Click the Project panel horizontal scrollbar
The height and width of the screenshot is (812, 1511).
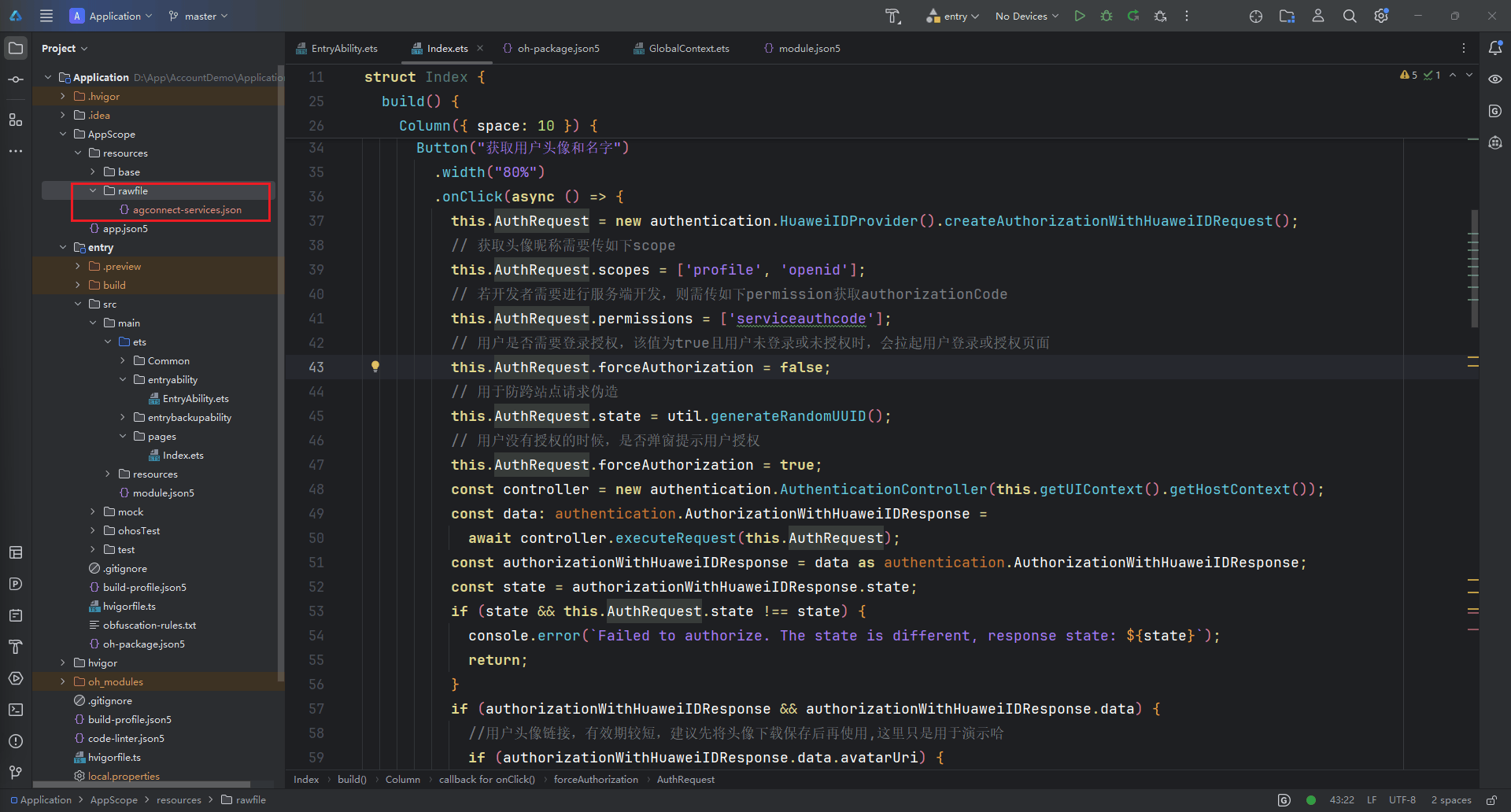click(142, 784)
